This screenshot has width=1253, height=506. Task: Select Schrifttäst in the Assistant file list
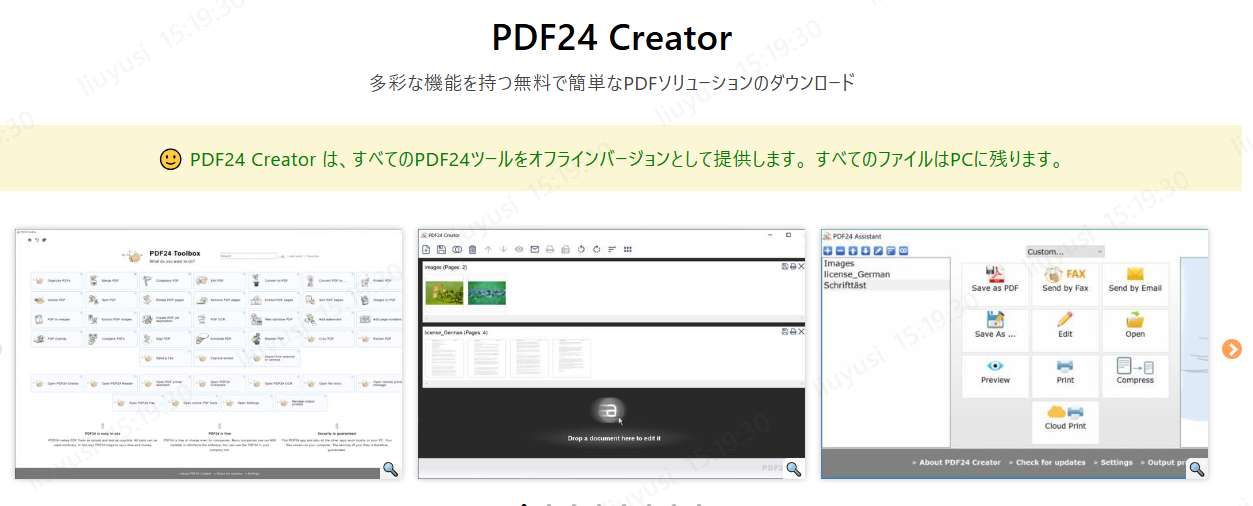pos(845,285)
